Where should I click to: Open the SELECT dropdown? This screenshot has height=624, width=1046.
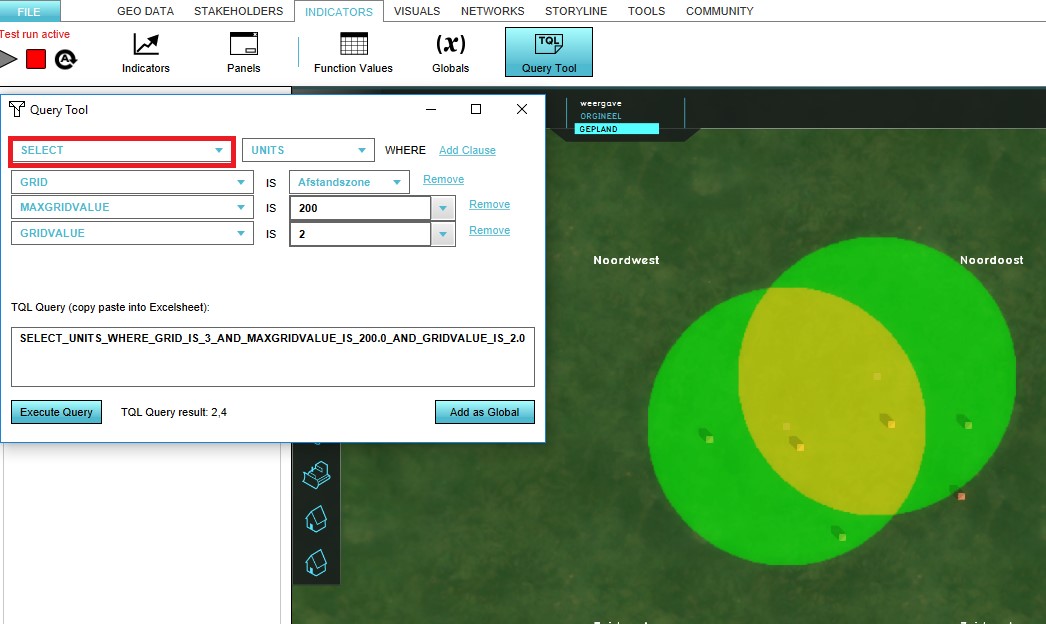(122, 151)
